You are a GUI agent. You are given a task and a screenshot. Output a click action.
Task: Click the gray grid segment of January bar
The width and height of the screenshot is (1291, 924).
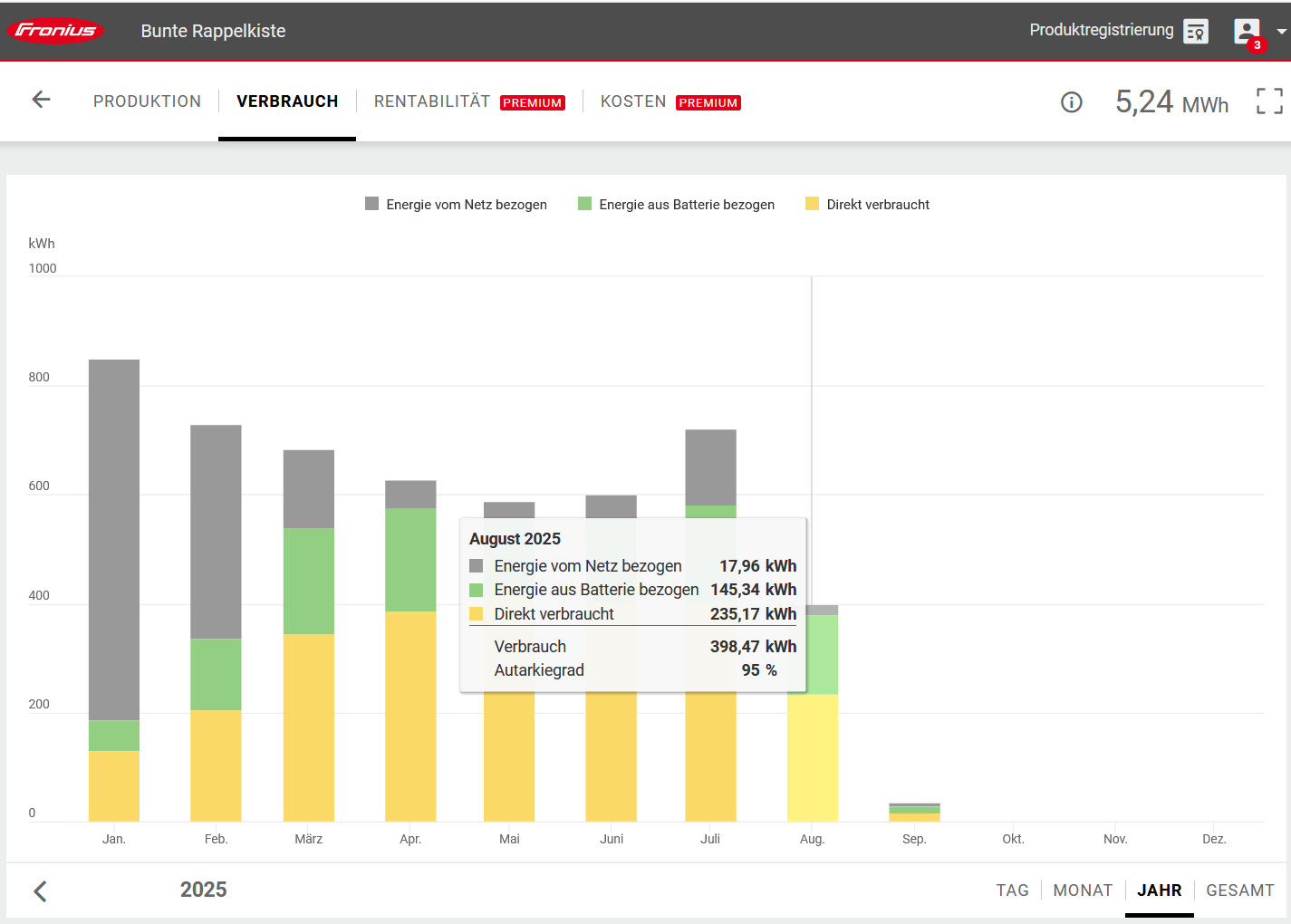point(114,539)
